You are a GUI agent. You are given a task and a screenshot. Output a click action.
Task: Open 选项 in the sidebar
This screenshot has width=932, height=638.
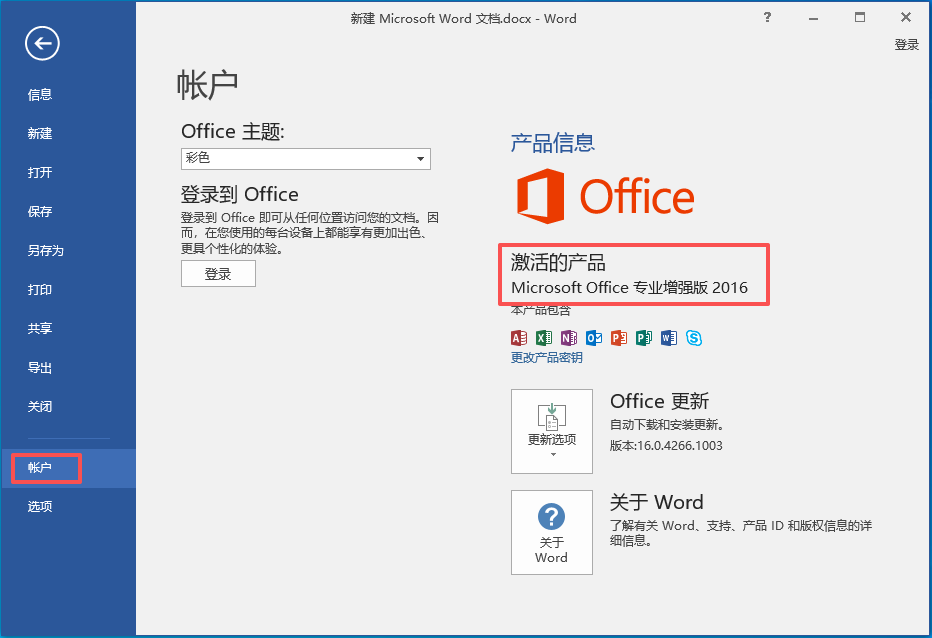click(x=40, y=507)
